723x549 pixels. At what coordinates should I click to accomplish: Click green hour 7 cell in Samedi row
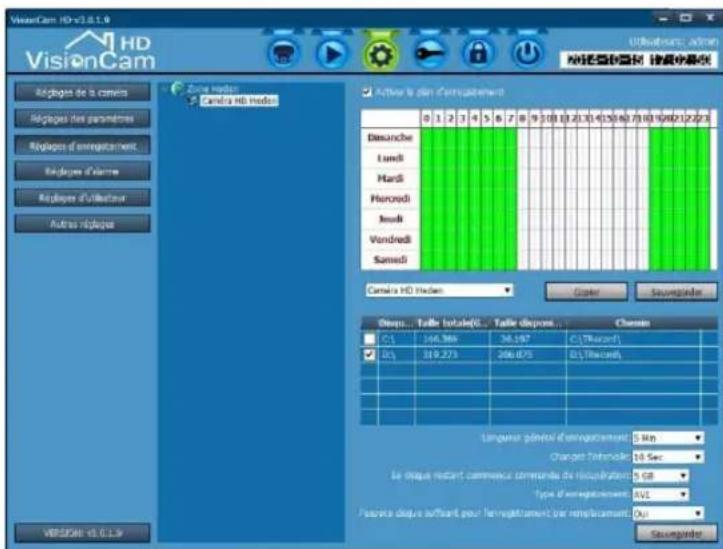pos(510,260)
